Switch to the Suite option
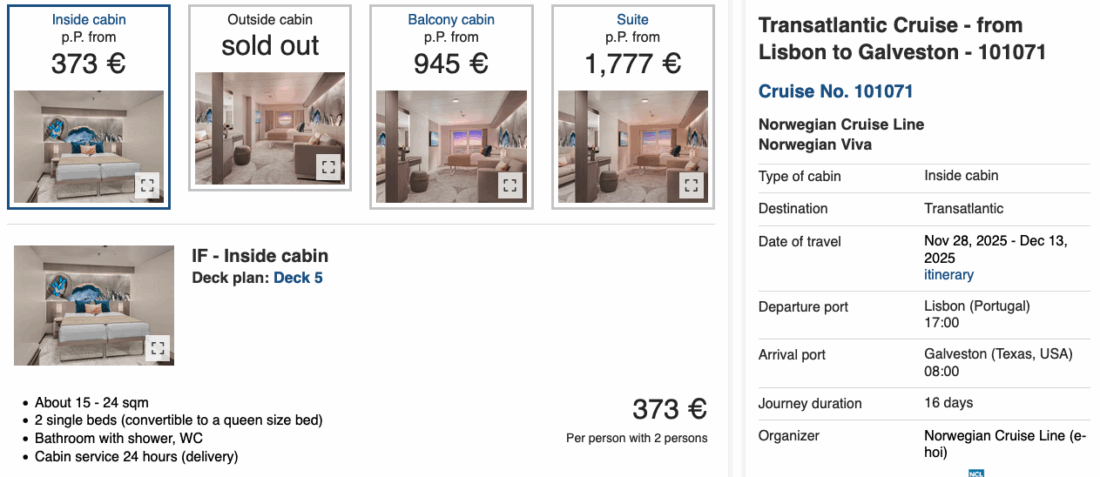The width and height of the screenshot is (1100, 477). [632, 19]
